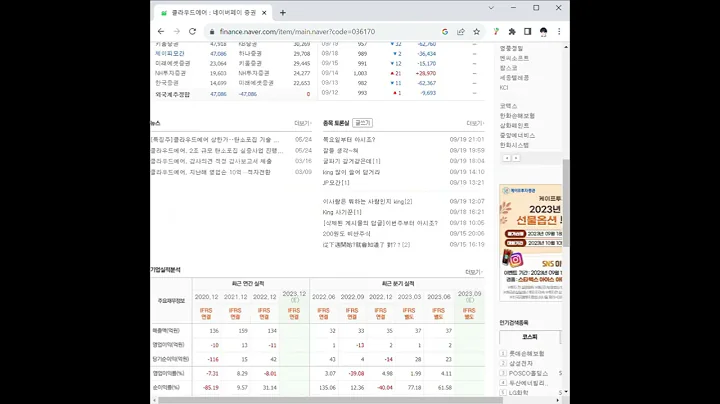Select the 클라우드에어 네이버페이 증권 tab
The image size is (720, 404).
(x=213, y=13)
